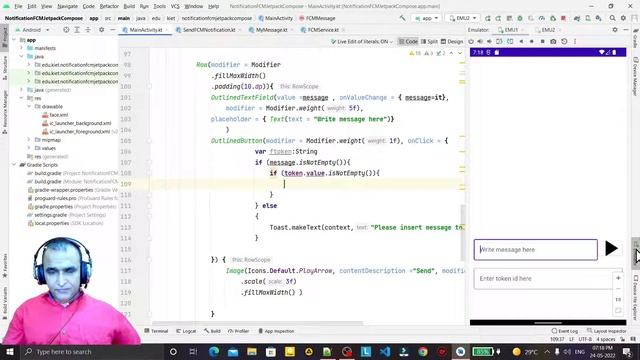
Task: Open Emulator panel settings gear
Action: pos(615,30)
